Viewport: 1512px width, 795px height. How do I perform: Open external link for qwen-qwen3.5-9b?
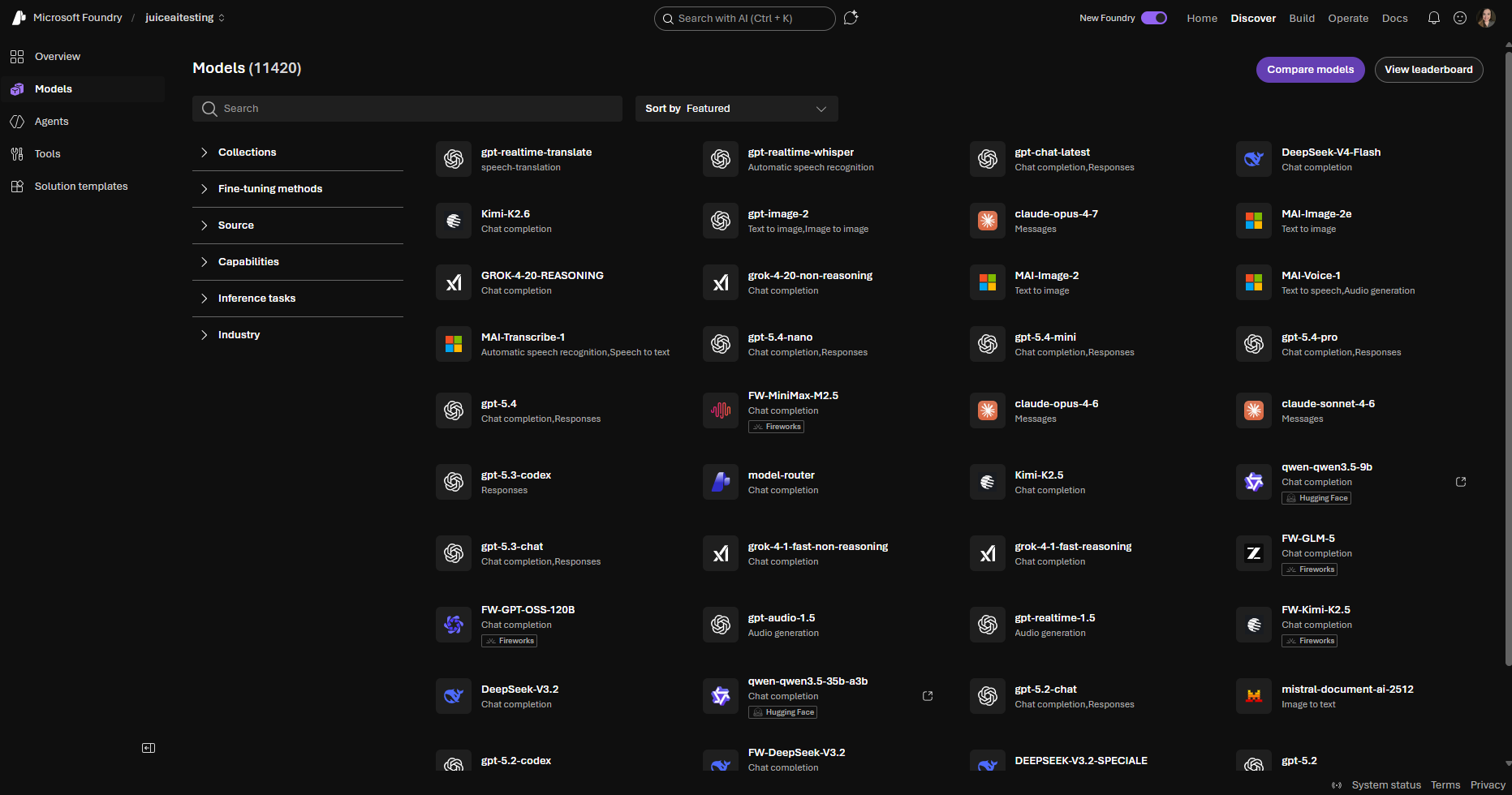[1461, 482]
